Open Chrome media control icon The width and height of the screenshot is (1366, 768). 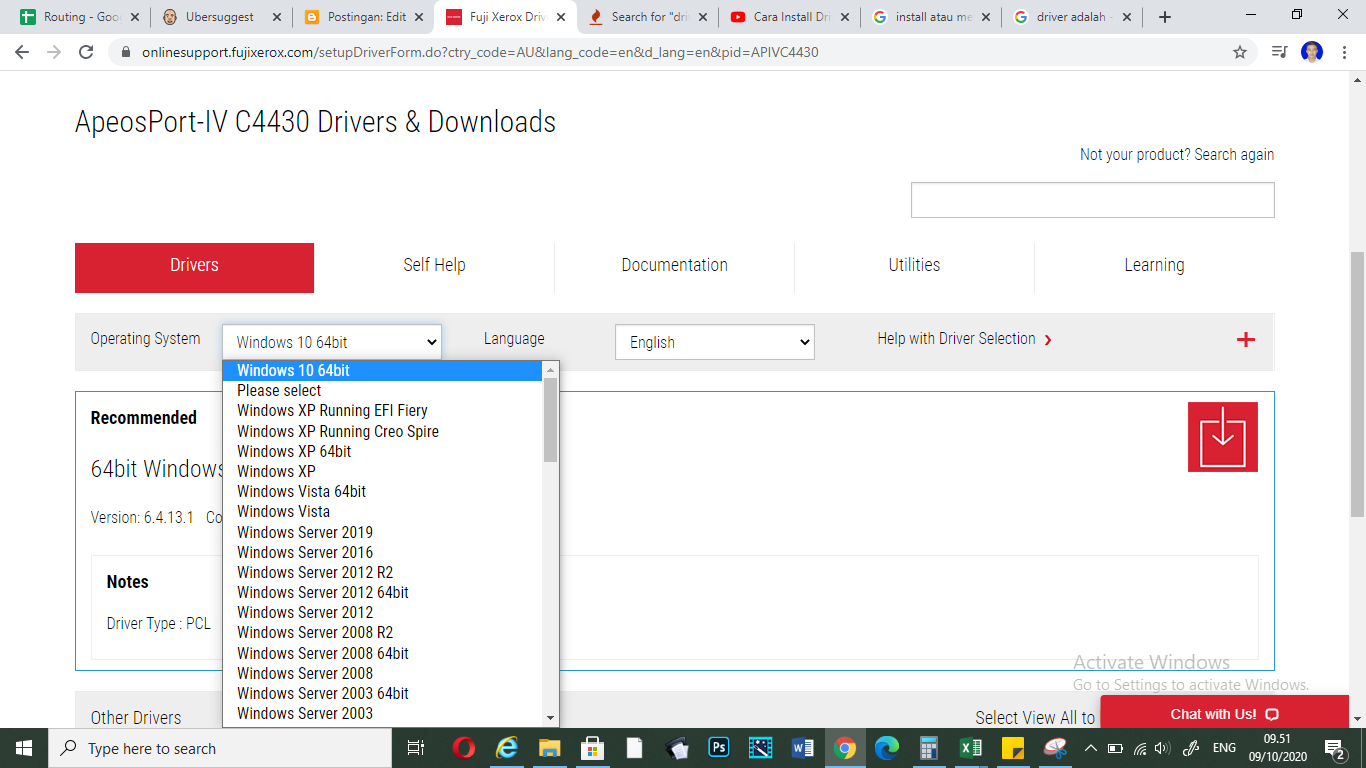pyautogui.click(x=1279, y=52)
